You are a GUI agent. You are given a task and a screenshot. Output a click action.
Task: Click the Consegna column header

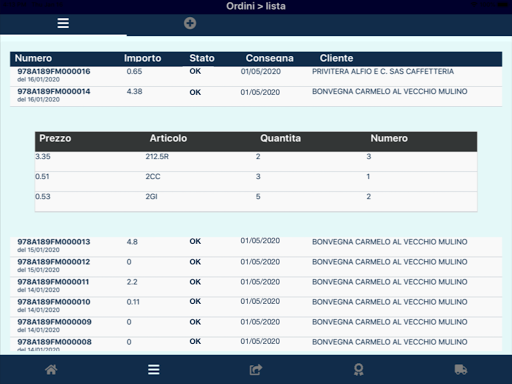tap(270, 58)
